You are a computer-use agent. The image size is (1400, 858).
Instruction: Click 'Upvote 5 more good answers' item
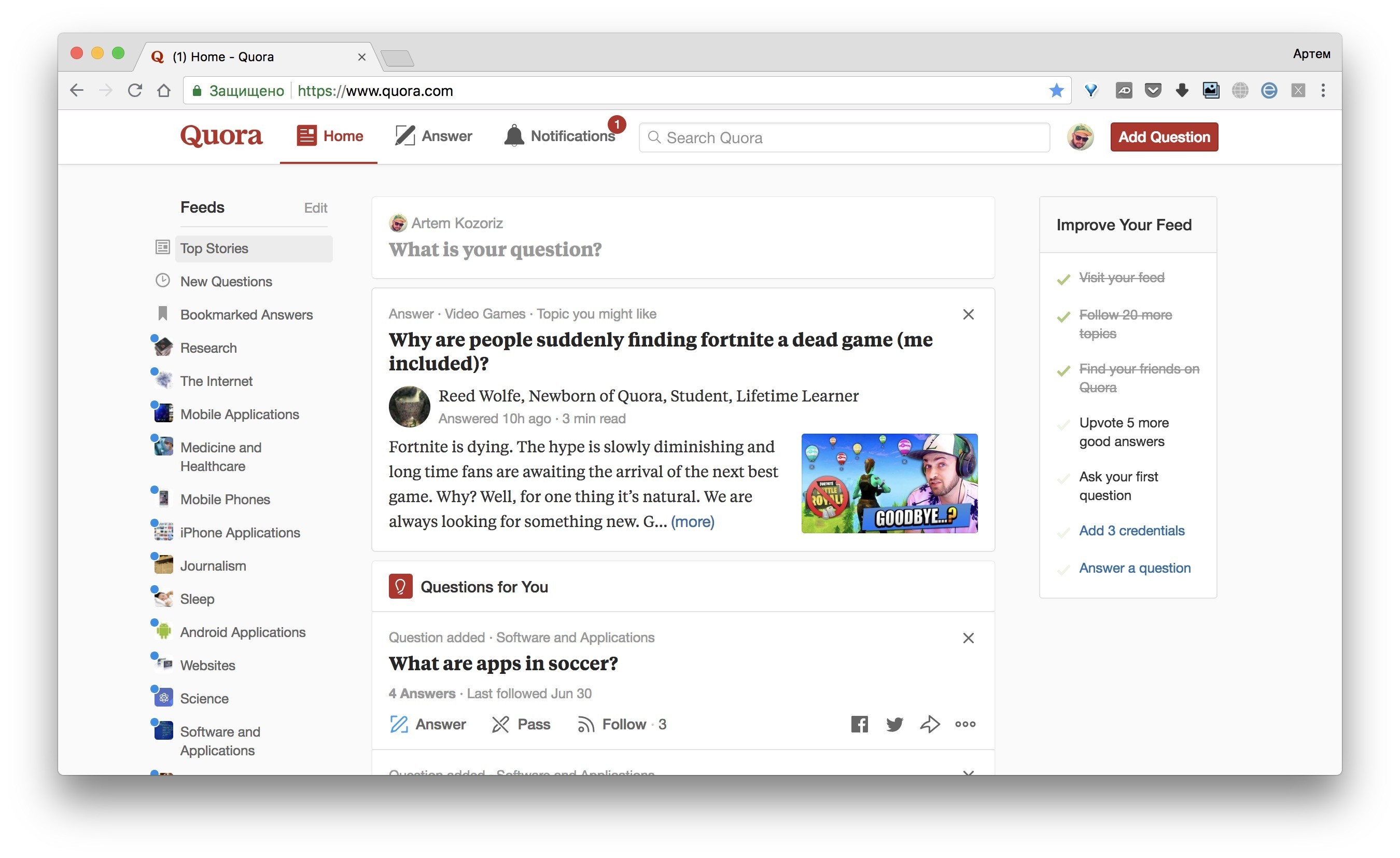1124,432
